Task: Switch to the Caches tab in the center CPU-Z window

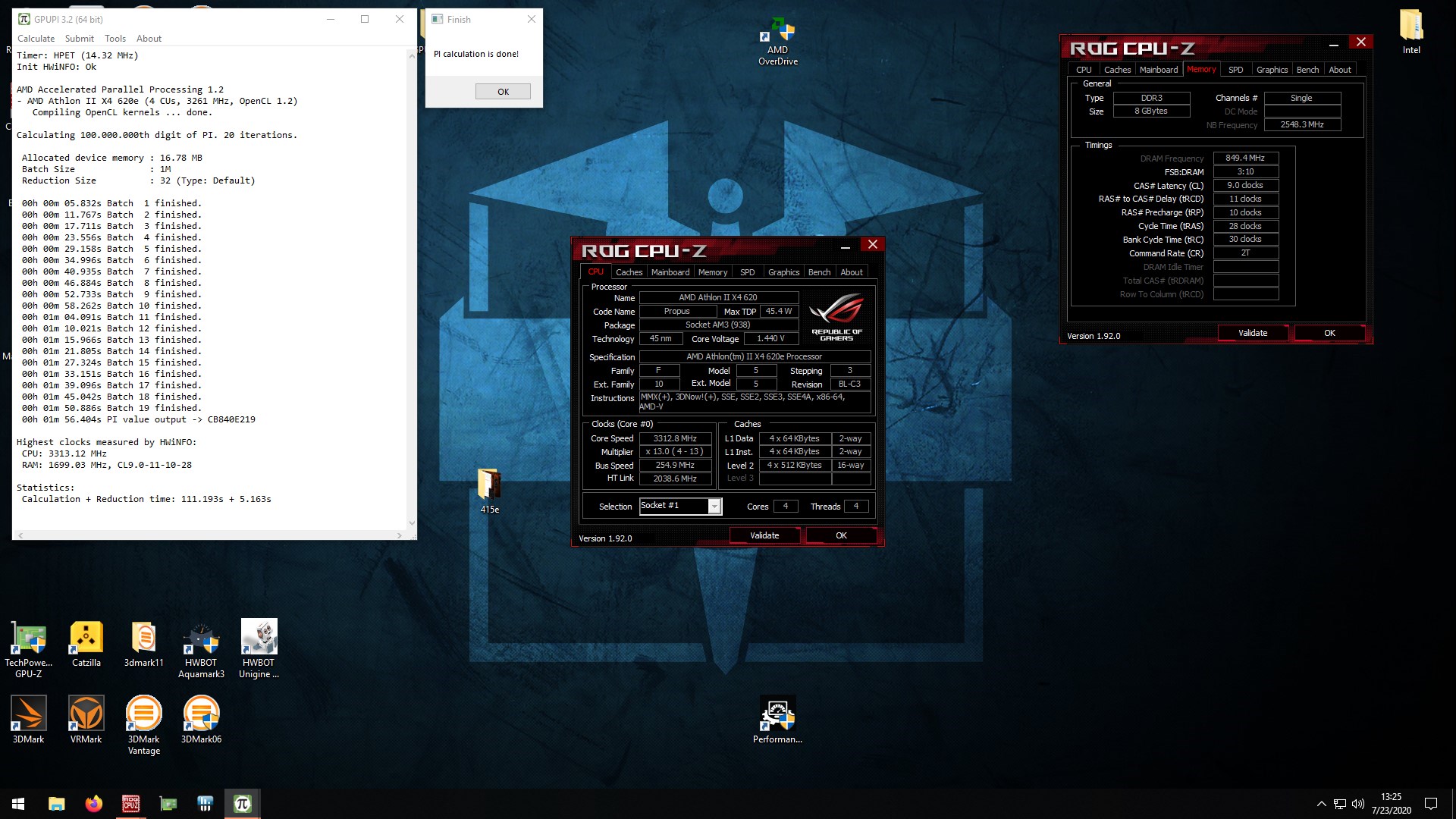Action: click(629, 272)
